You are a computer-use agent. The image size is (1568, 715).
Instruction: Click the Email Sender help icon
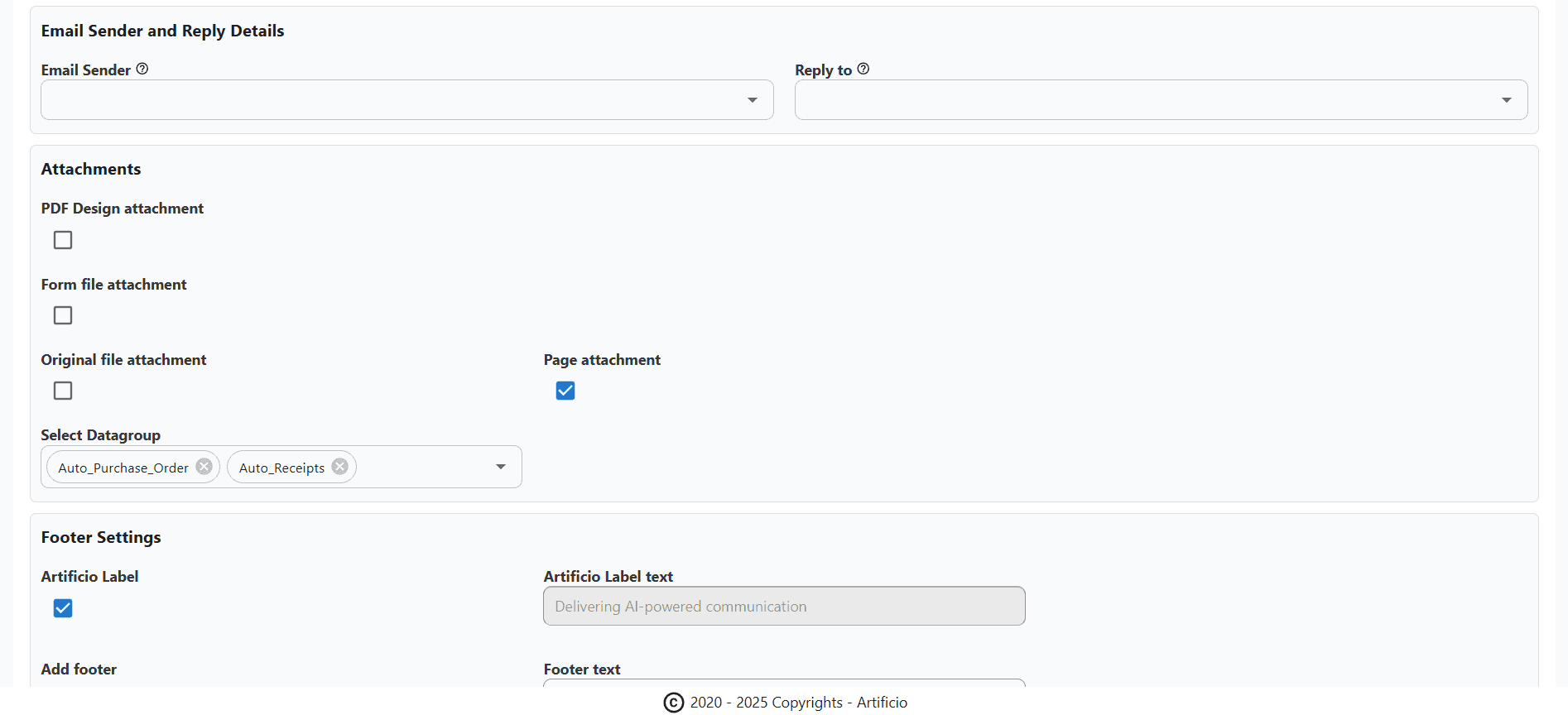(142, 69)
